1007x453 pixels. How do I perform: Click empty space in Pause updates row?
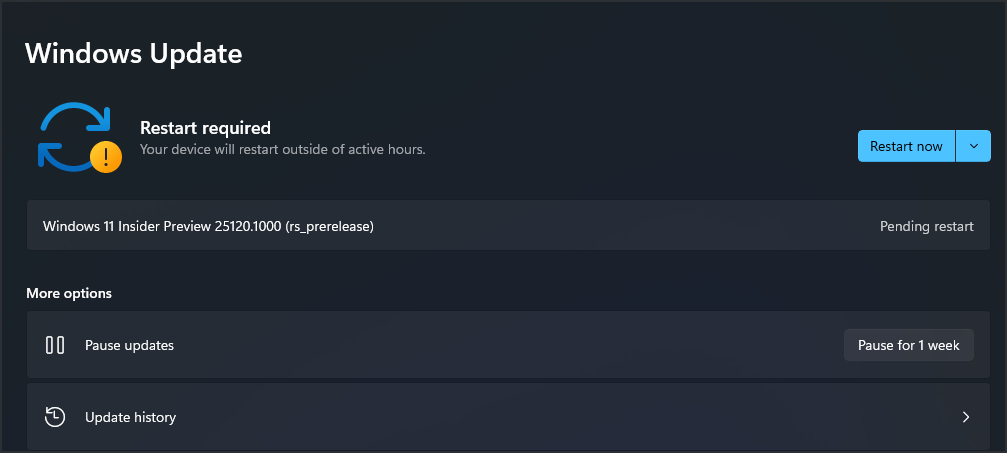pos(507,345)
